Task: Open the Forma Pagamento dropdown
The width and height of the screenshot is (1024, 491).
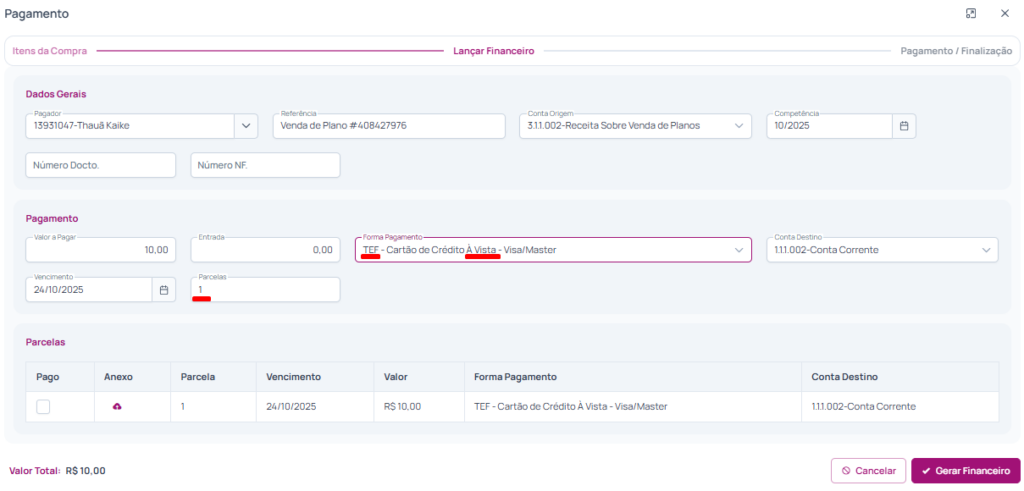Action: pos(552,250)
